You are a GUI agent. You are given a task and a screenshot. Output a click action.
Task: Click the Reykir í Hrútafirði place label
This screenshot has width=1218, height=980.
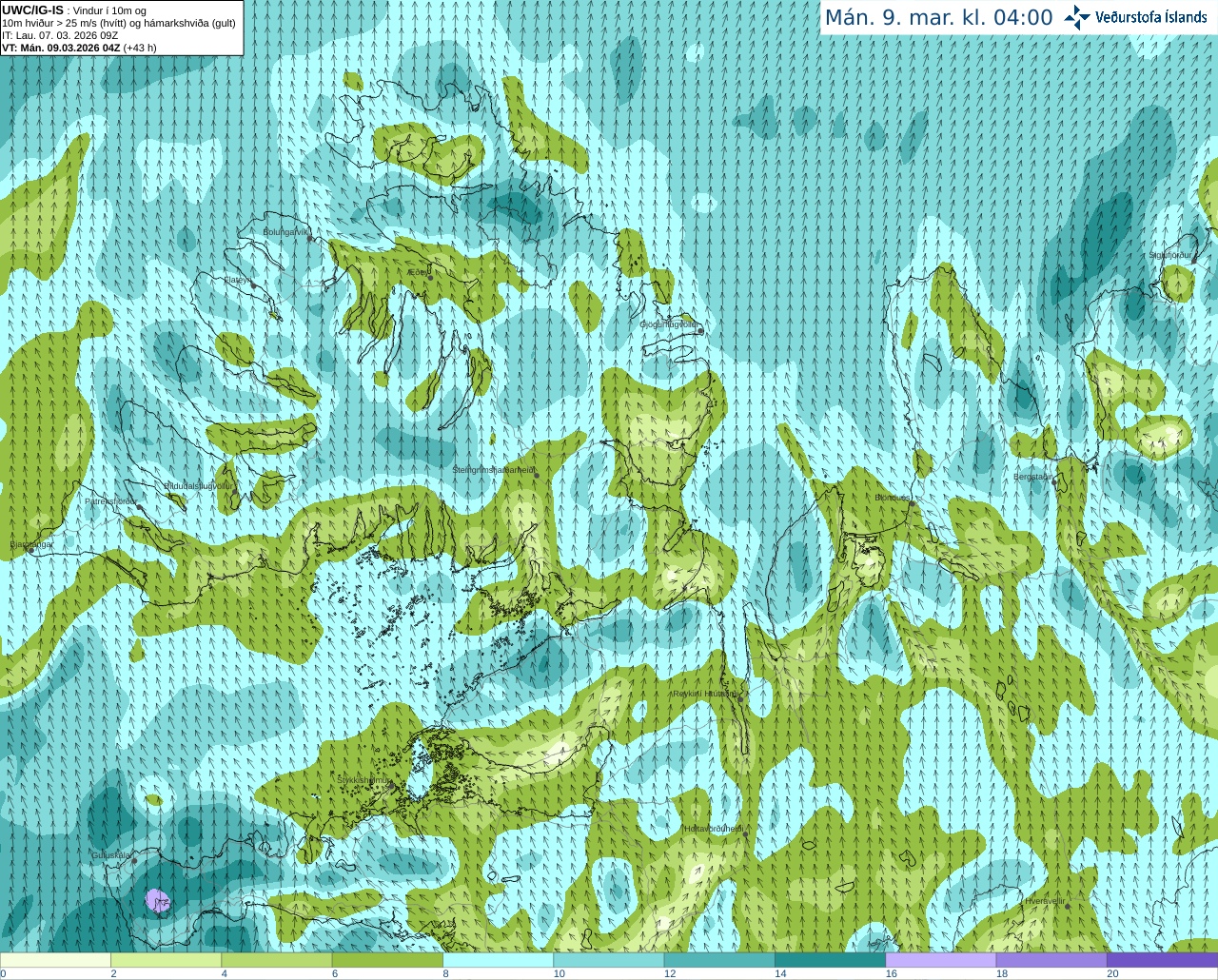(704, 694)
